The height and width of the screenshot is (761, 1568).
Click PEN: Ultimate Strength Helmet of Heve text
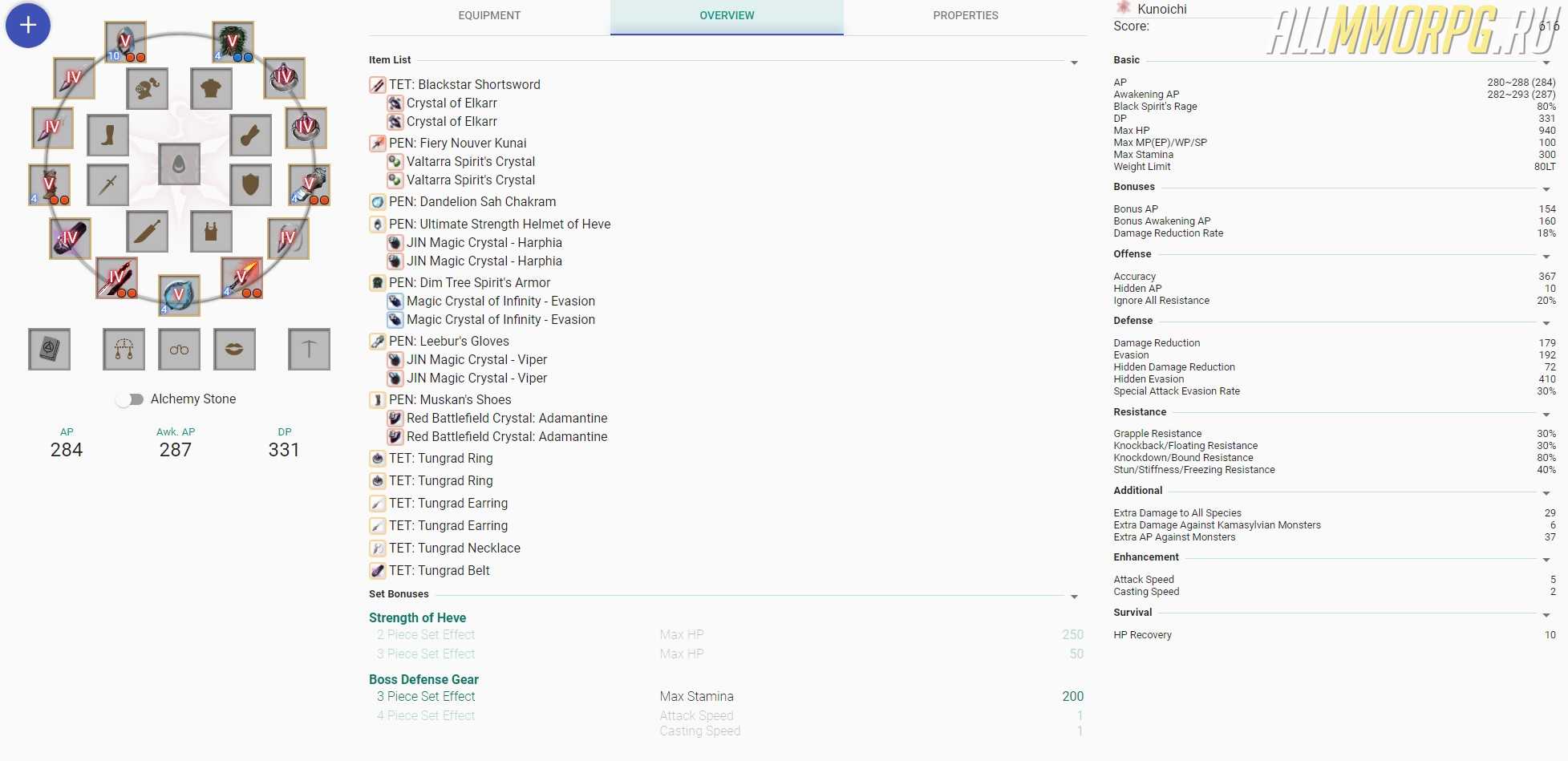(500, 224)
